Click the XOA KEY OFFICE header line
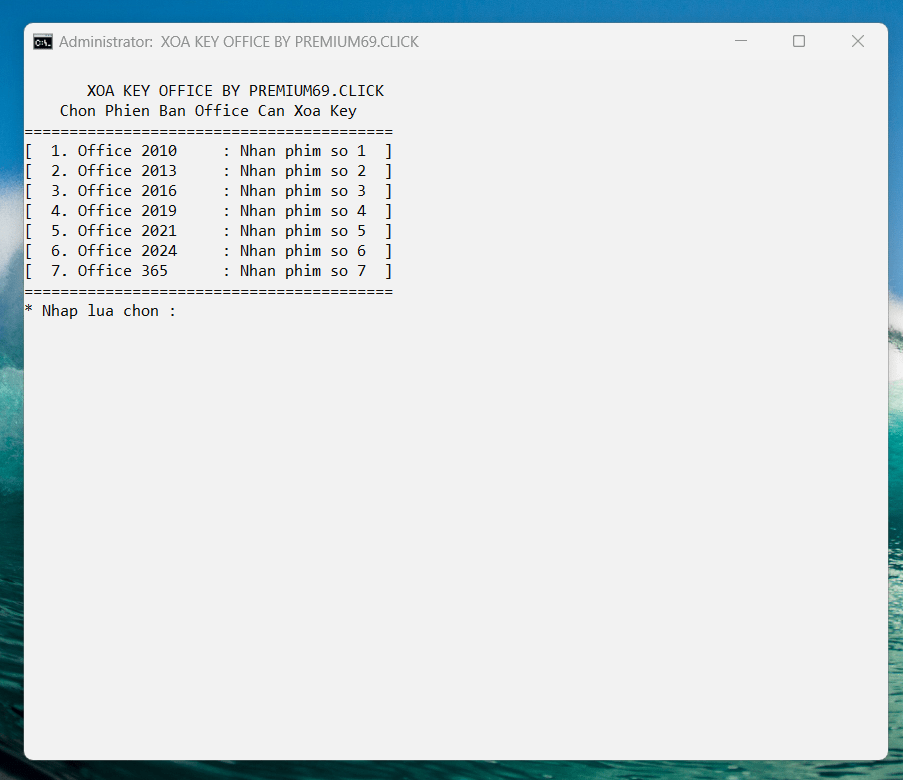 [235, 91]
